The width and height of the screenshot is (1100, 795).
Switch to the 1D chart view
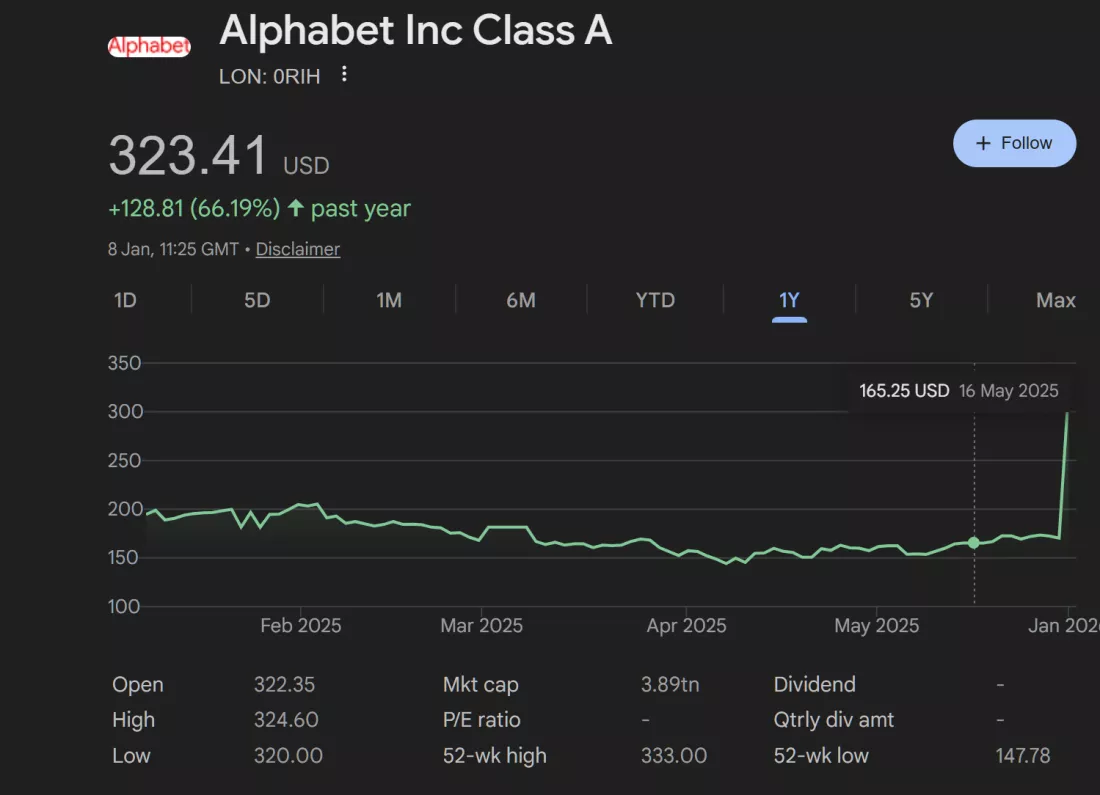(x=125, y=300)
